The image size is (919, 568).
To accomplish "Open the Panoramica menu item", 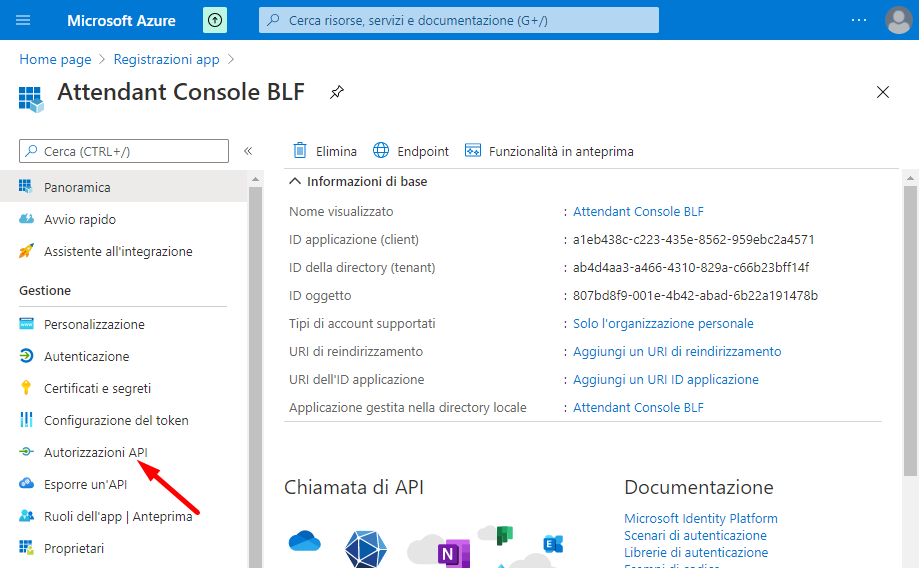I will pos(124,187).
